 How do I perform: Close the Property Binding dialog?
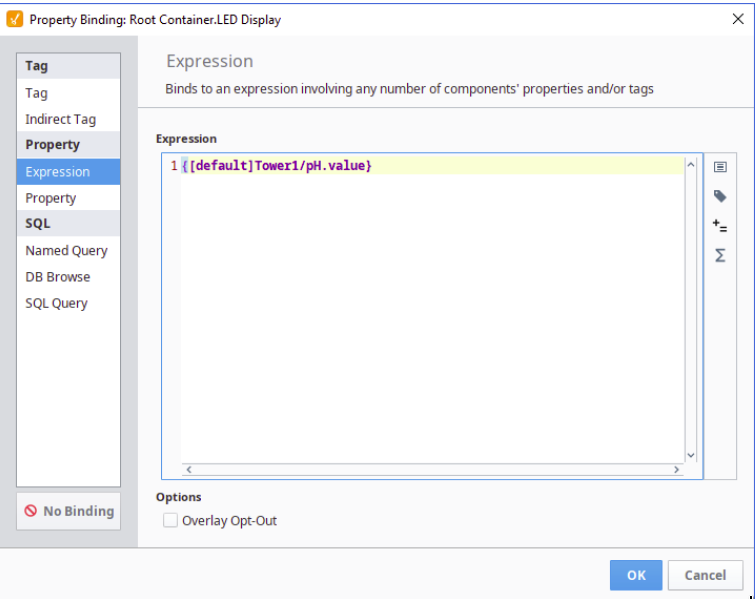coord(738,19)
